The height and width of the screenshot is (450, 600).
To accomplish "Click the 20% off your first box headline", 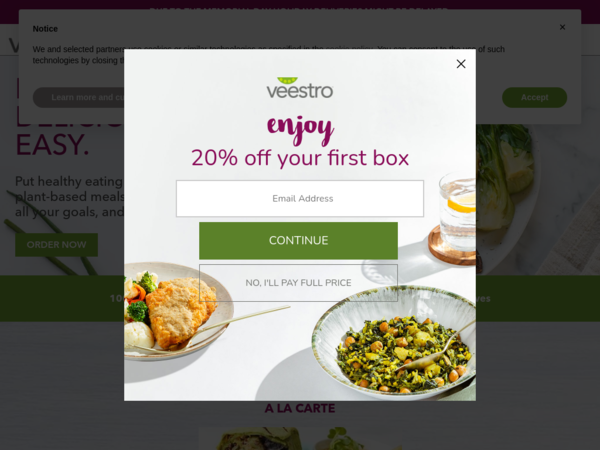I will pos(300,158).
